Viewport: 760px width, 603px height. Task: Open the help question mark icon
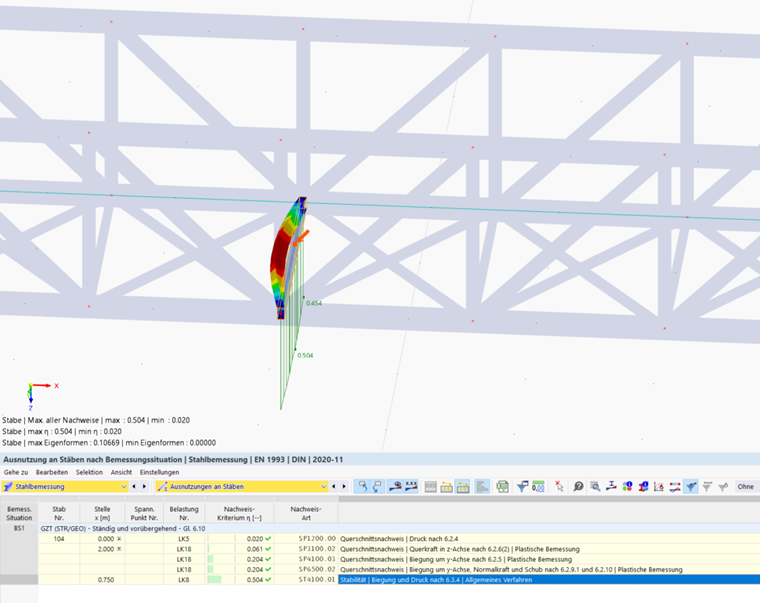coord(578,486)
